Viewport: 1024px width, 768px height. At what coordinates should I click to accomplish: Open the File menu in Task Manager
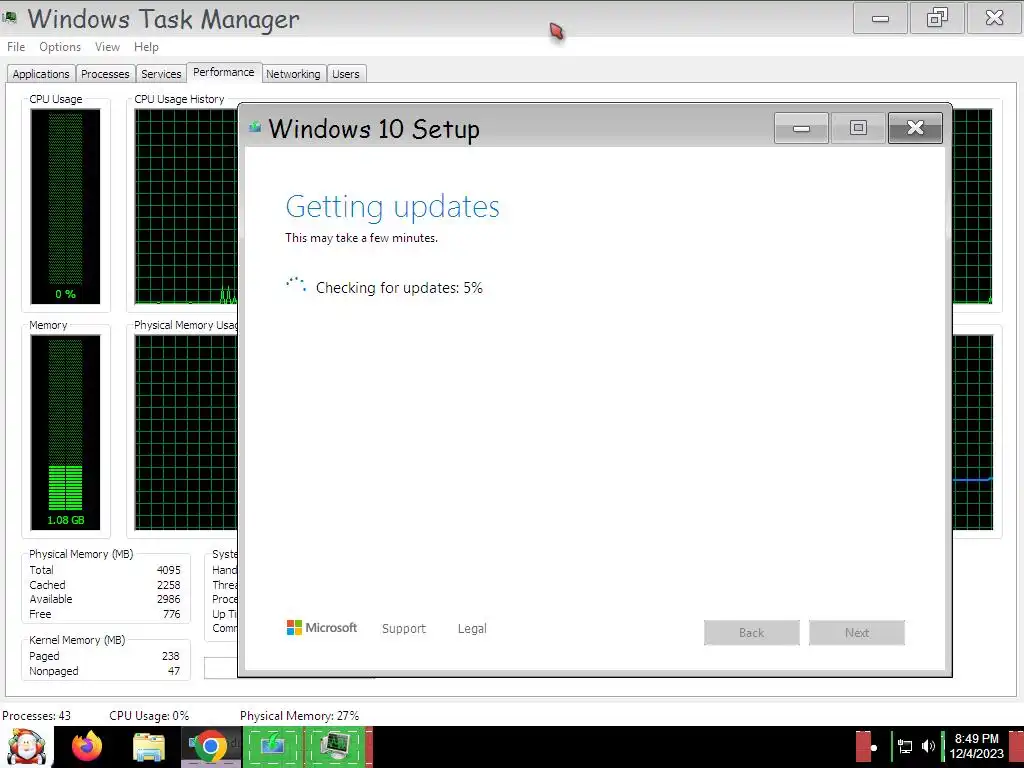click(16, 47)
